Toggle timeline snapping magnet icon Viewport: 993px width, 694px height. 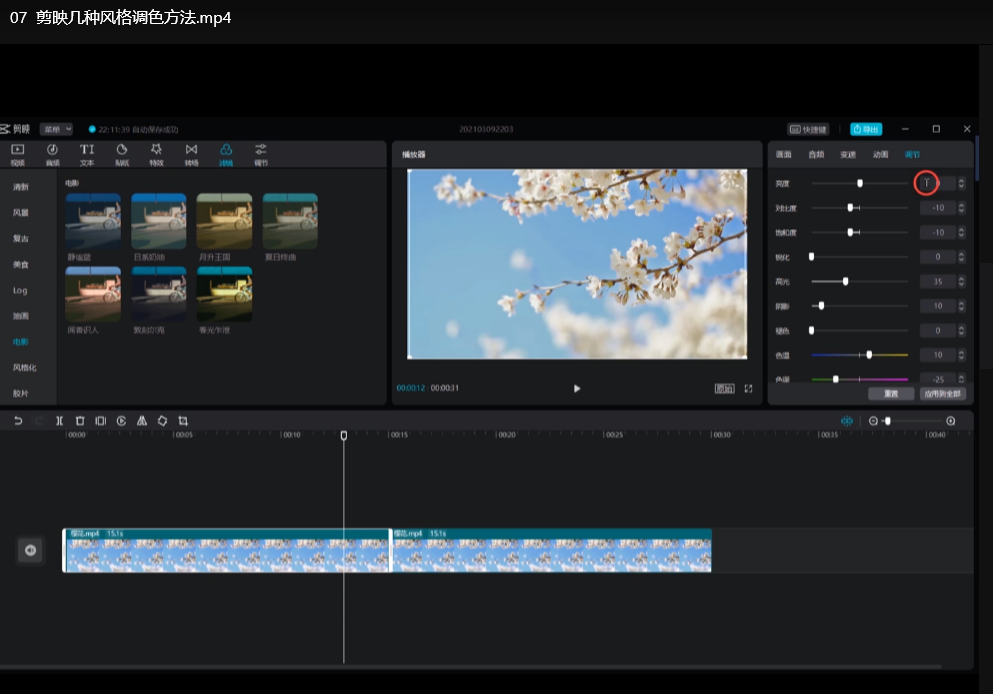(847, 421)
